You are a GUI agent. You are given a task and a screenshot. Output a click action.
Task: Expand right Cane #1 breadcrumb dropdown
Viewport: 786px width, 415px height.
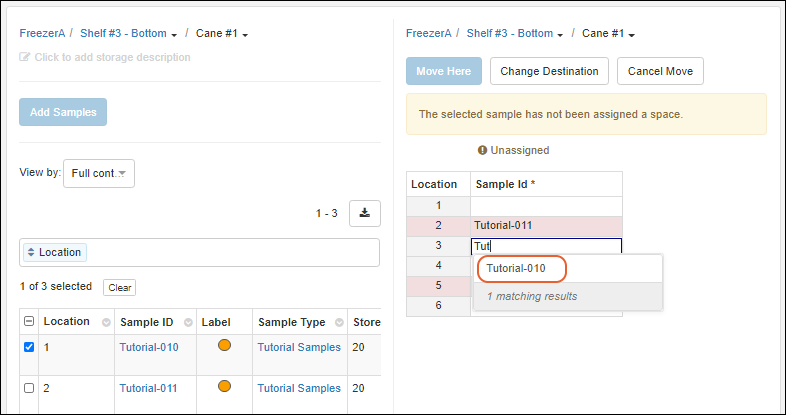pyautogui.click(x=632, y=34)
